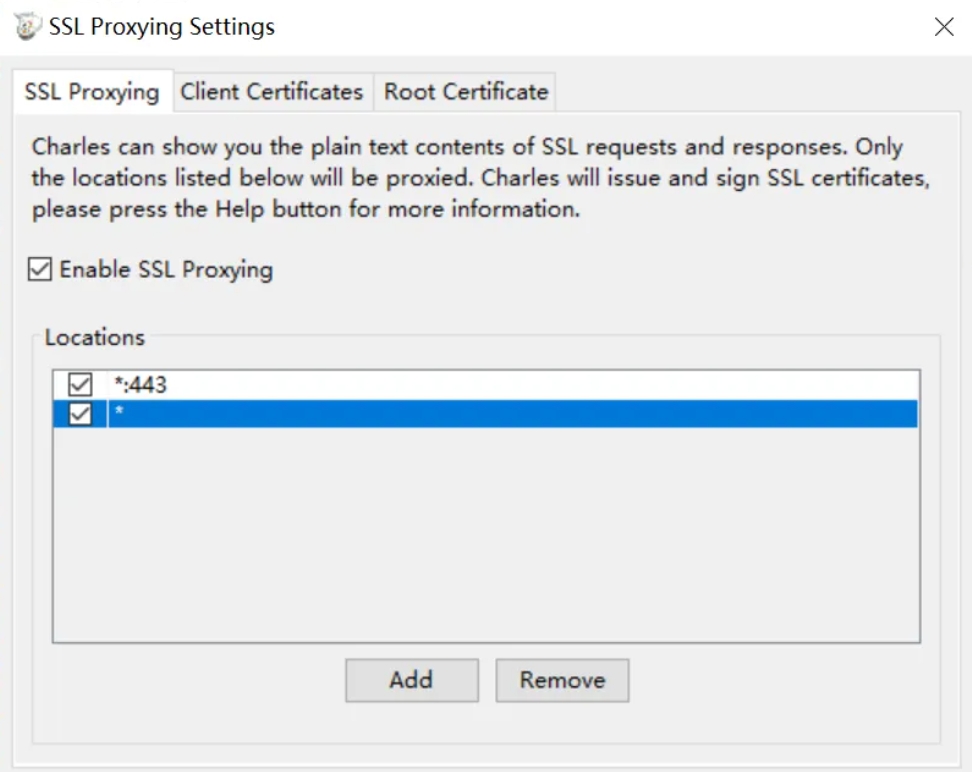
Task: Select the highlighted * location row
Action: pyautogui.click(x=486, y=414)
